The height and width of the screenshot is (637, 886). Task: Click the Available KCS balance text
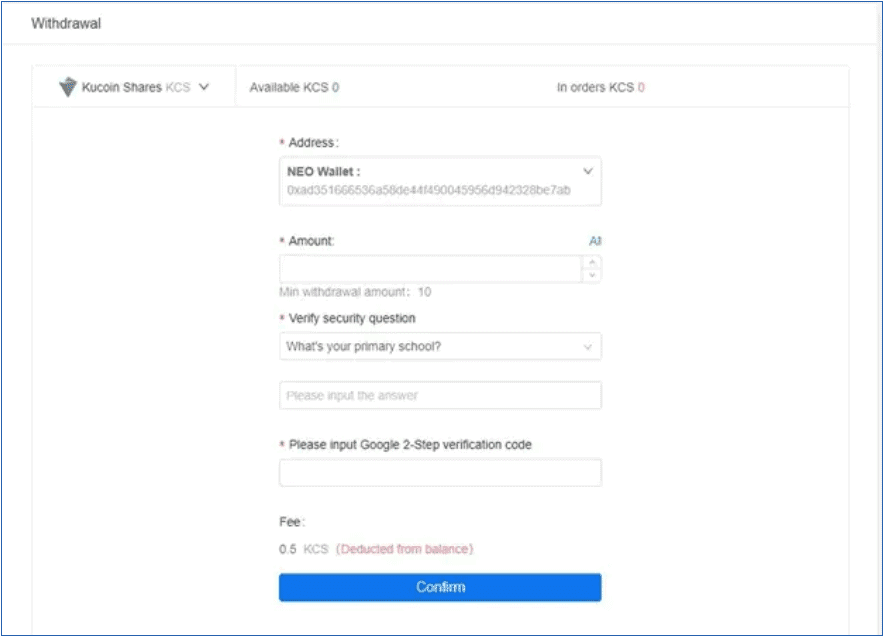click(294, 88)
